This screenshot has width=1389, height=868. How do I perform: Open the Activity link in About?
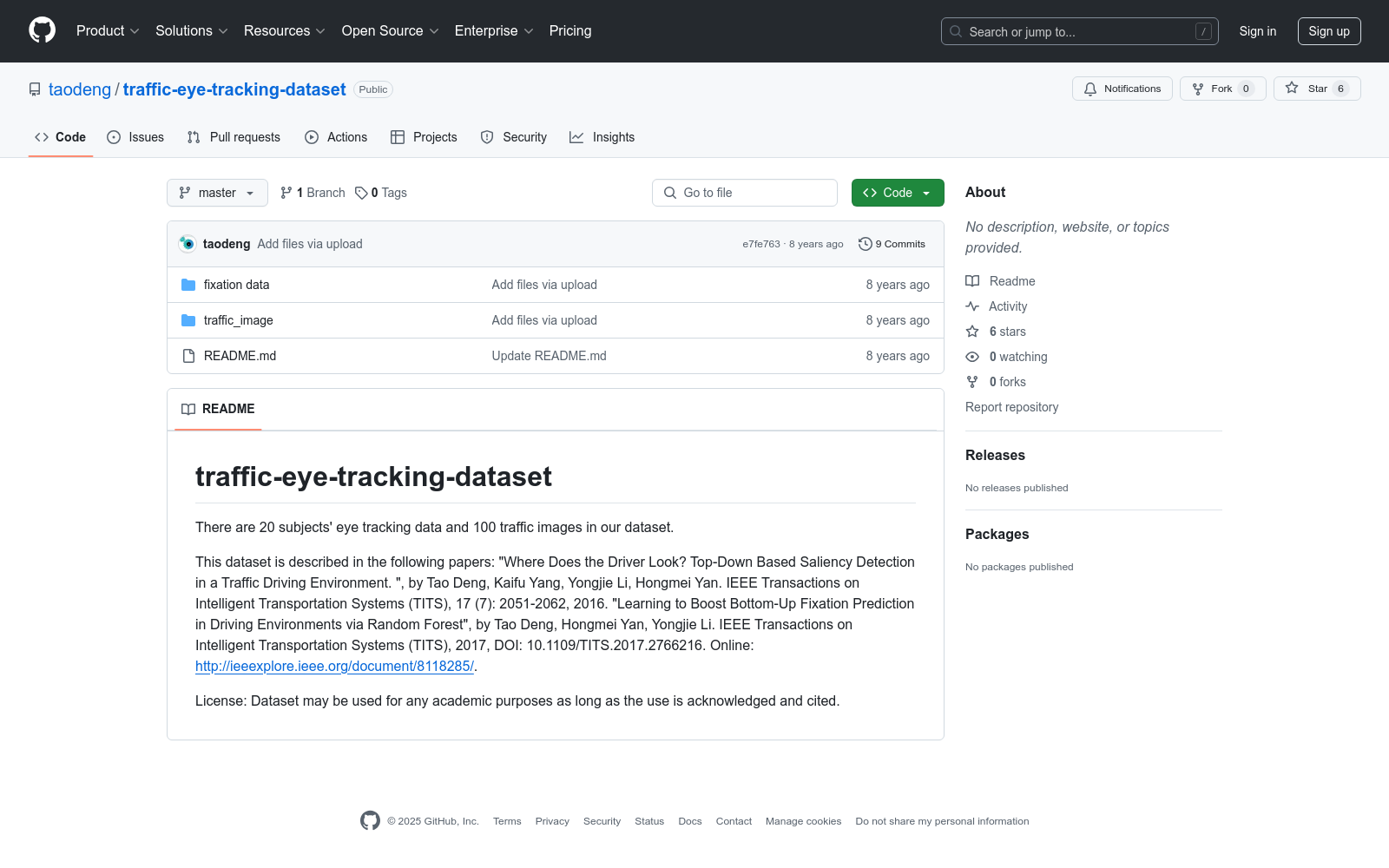pyautogui.click(x=997, y=306)
